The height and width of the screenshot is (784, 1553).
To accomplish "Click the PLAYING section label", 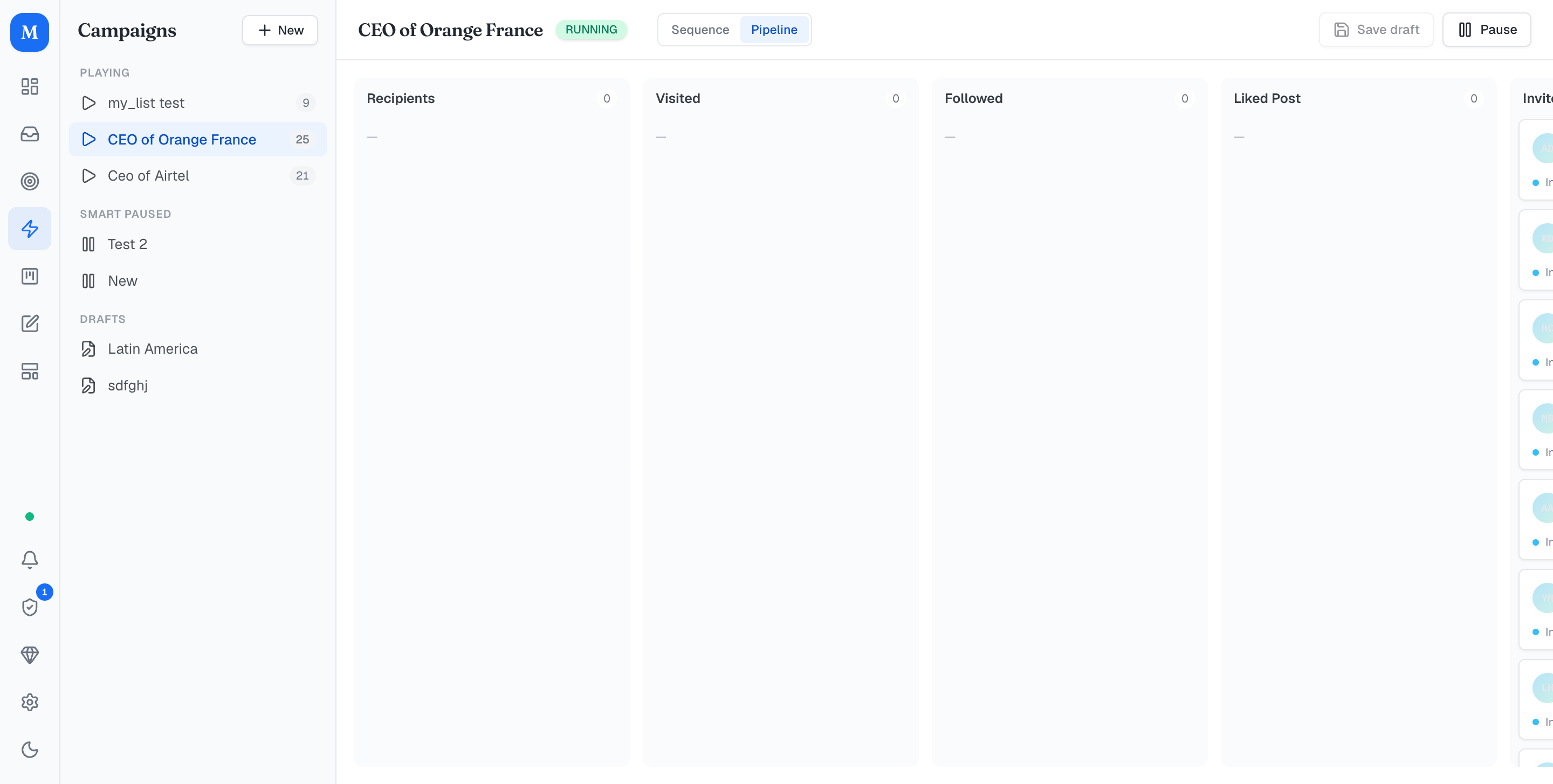I will [105, 73].
